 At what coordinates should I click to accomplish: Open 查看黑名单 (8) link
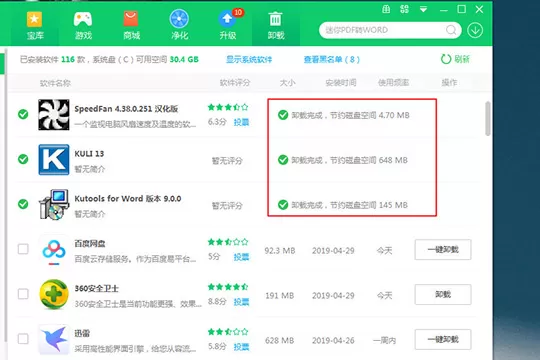click(332, 59)
